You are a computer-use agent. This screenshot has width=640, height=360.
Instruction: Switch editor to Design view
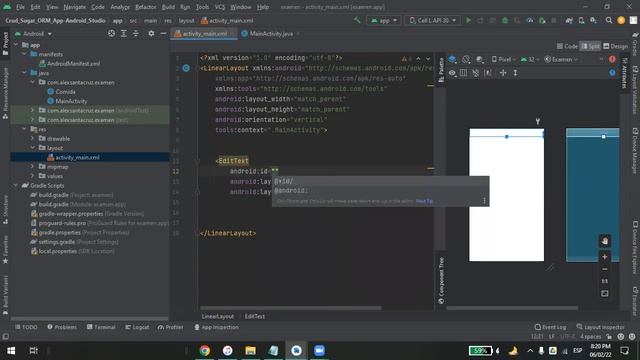pyautogui.click(x=616, y=46)
